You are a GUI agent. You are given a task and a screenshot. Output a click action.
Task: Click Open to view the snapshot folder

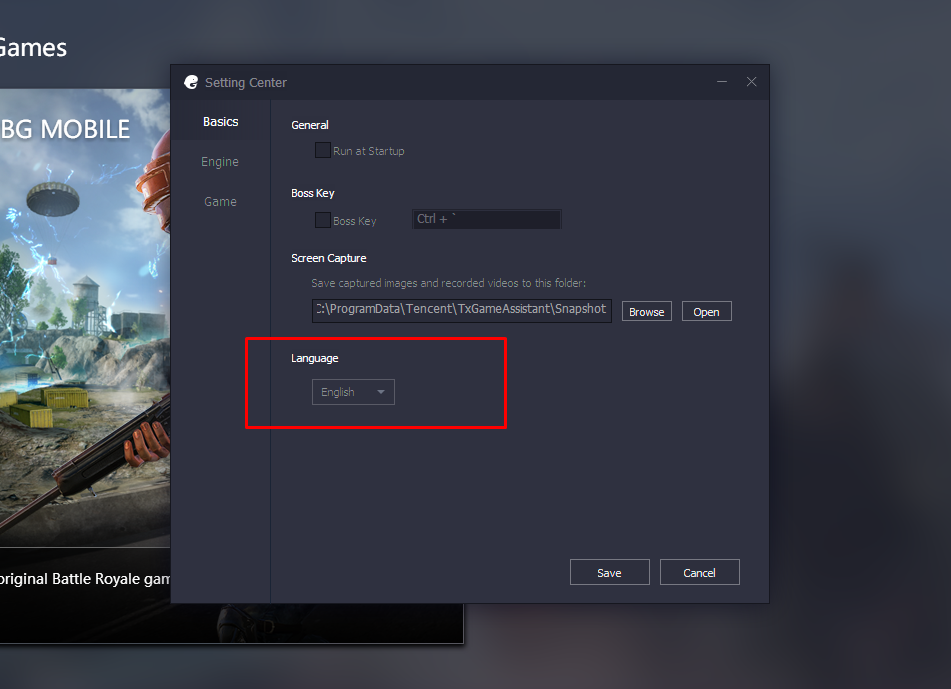(x=707, y=312)
